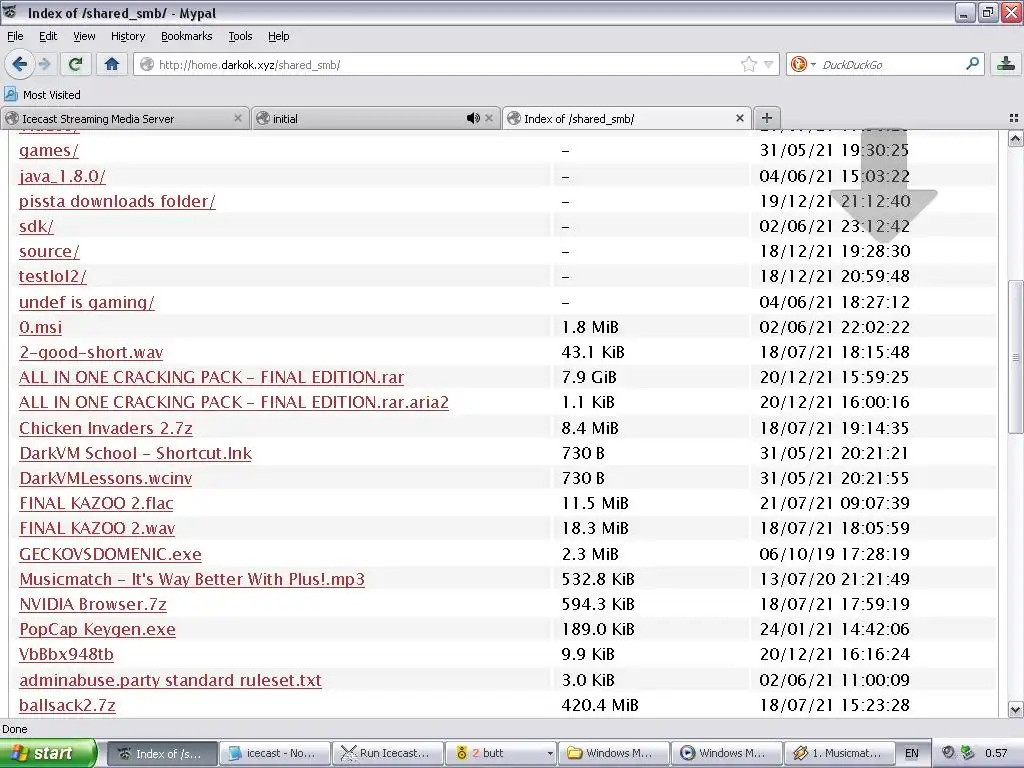Open undef is gaming/ folder link
Viewport: 1024px width, 768px height.
[x=87, y=302]
